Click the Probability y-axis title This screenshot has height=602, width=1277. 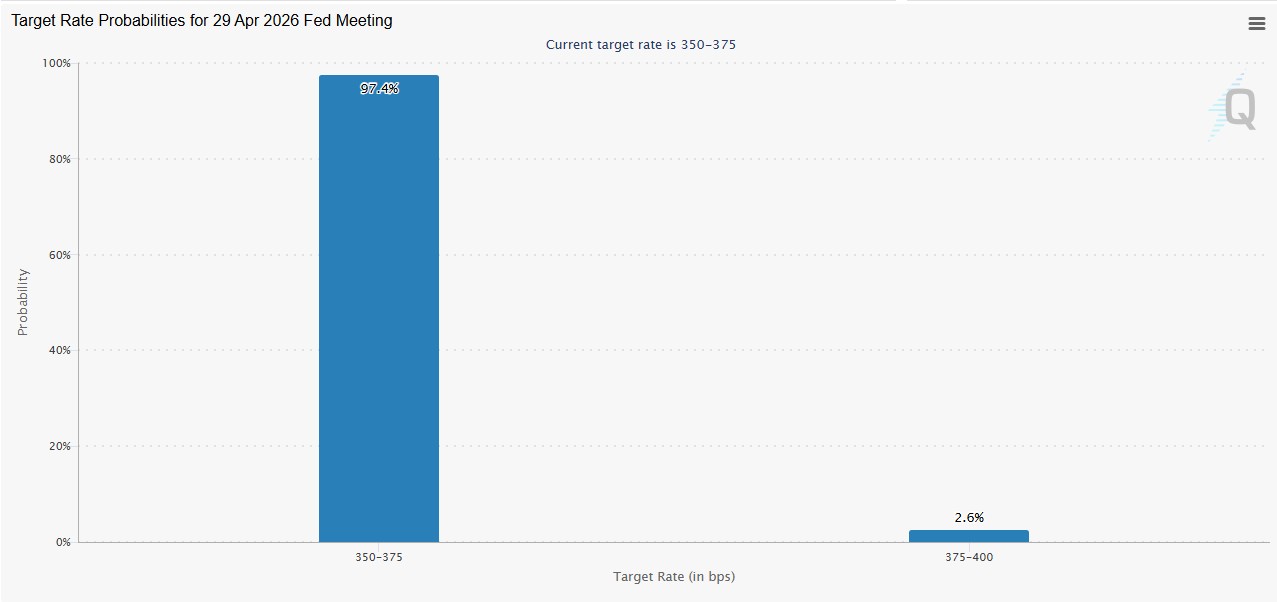23,302
